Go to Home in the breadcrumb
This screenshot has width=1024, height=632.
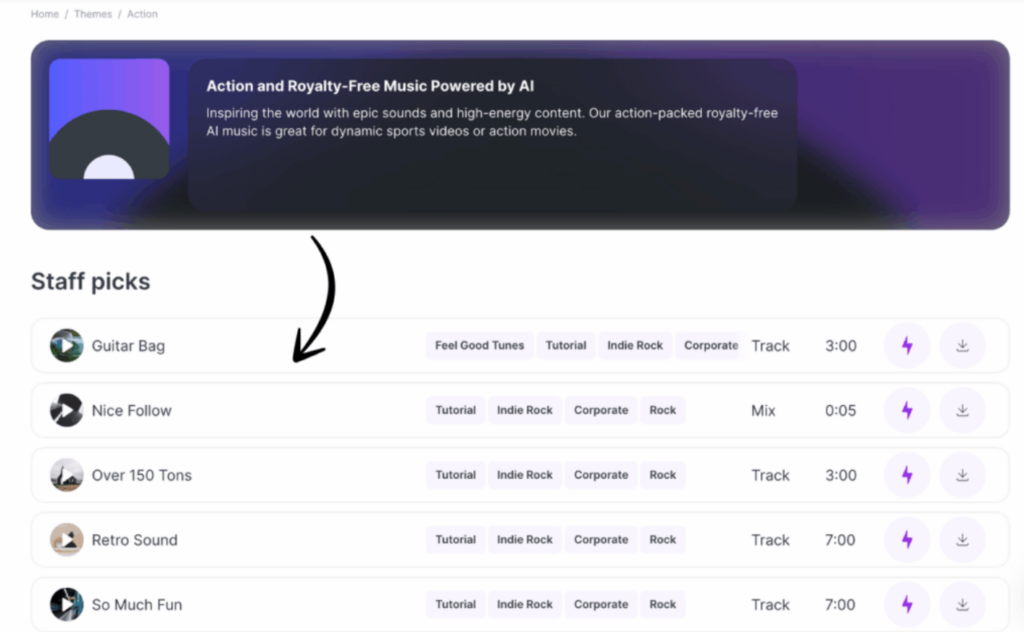44,14
